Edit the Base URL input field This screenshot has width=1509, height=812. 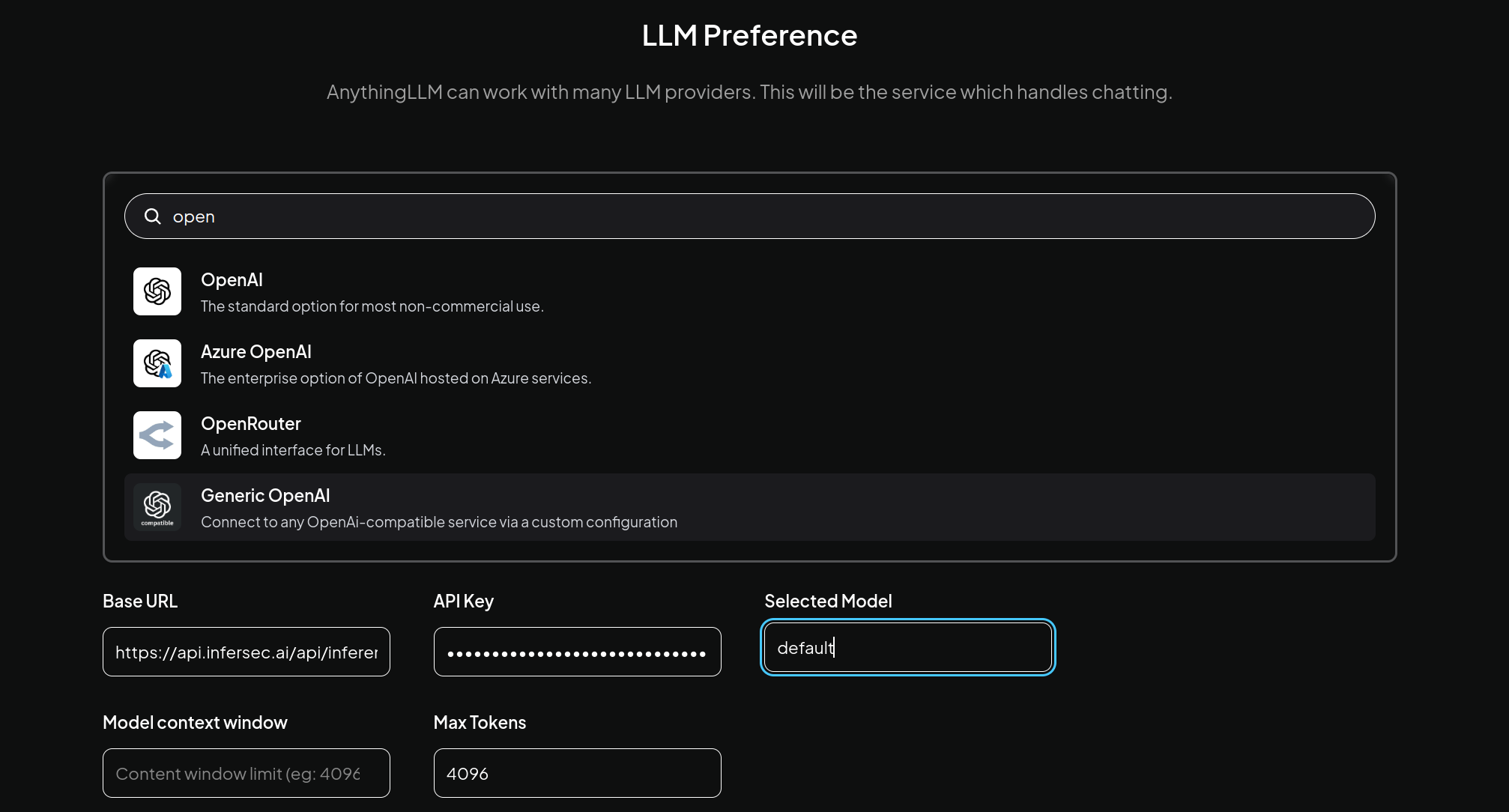(247, 652)
